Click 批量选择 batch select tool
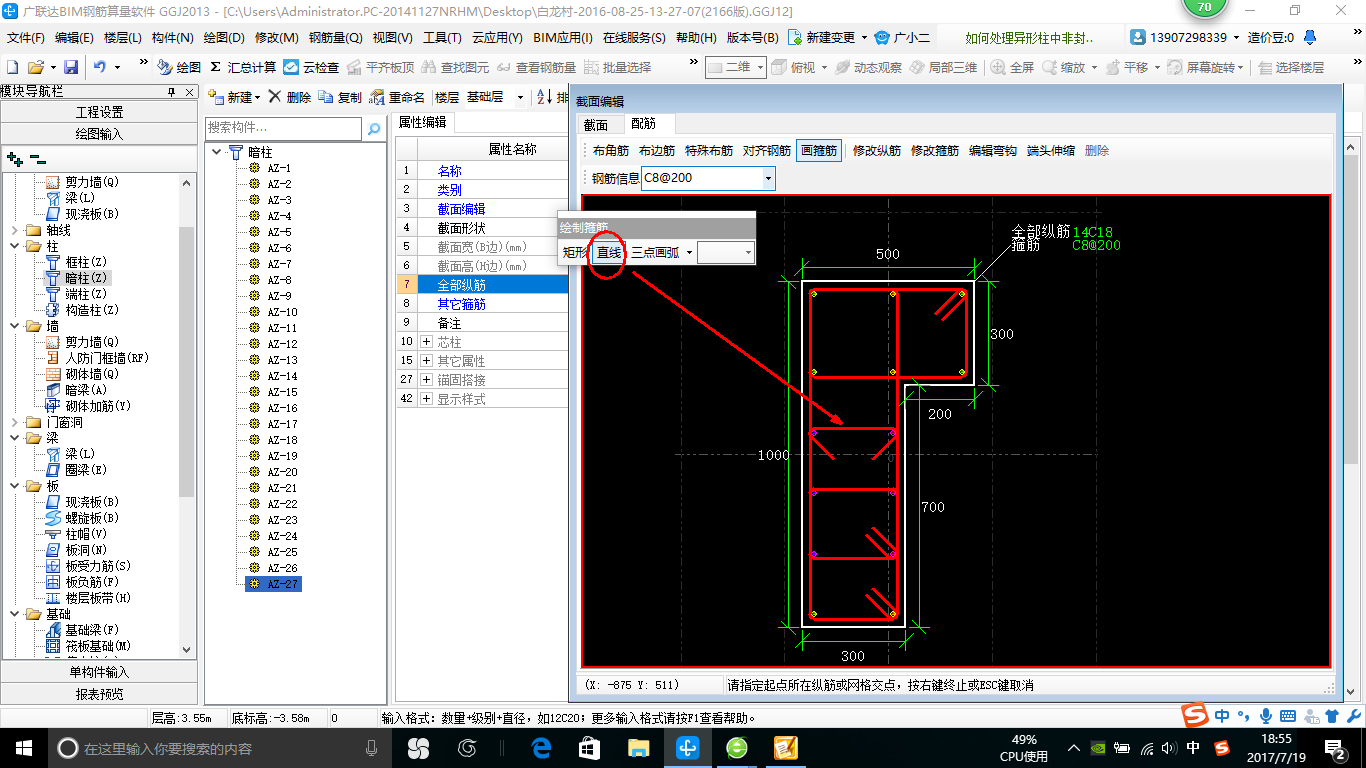Image resolution: width=1366 pixels, height=768 pixels. 617,67
